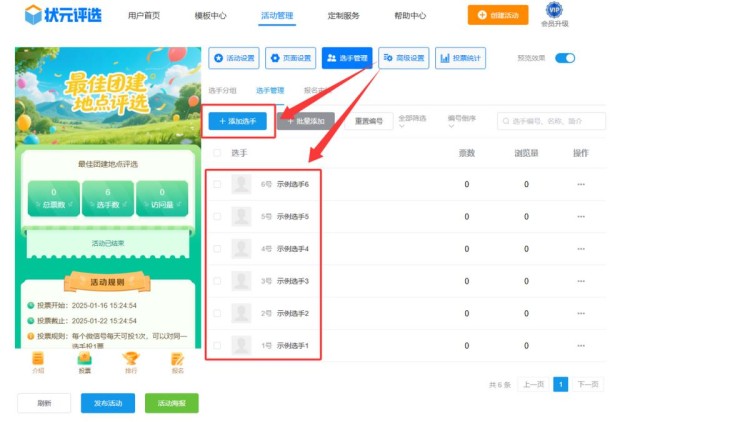Open 投票统计 chart button

click(x=460, y=58)
